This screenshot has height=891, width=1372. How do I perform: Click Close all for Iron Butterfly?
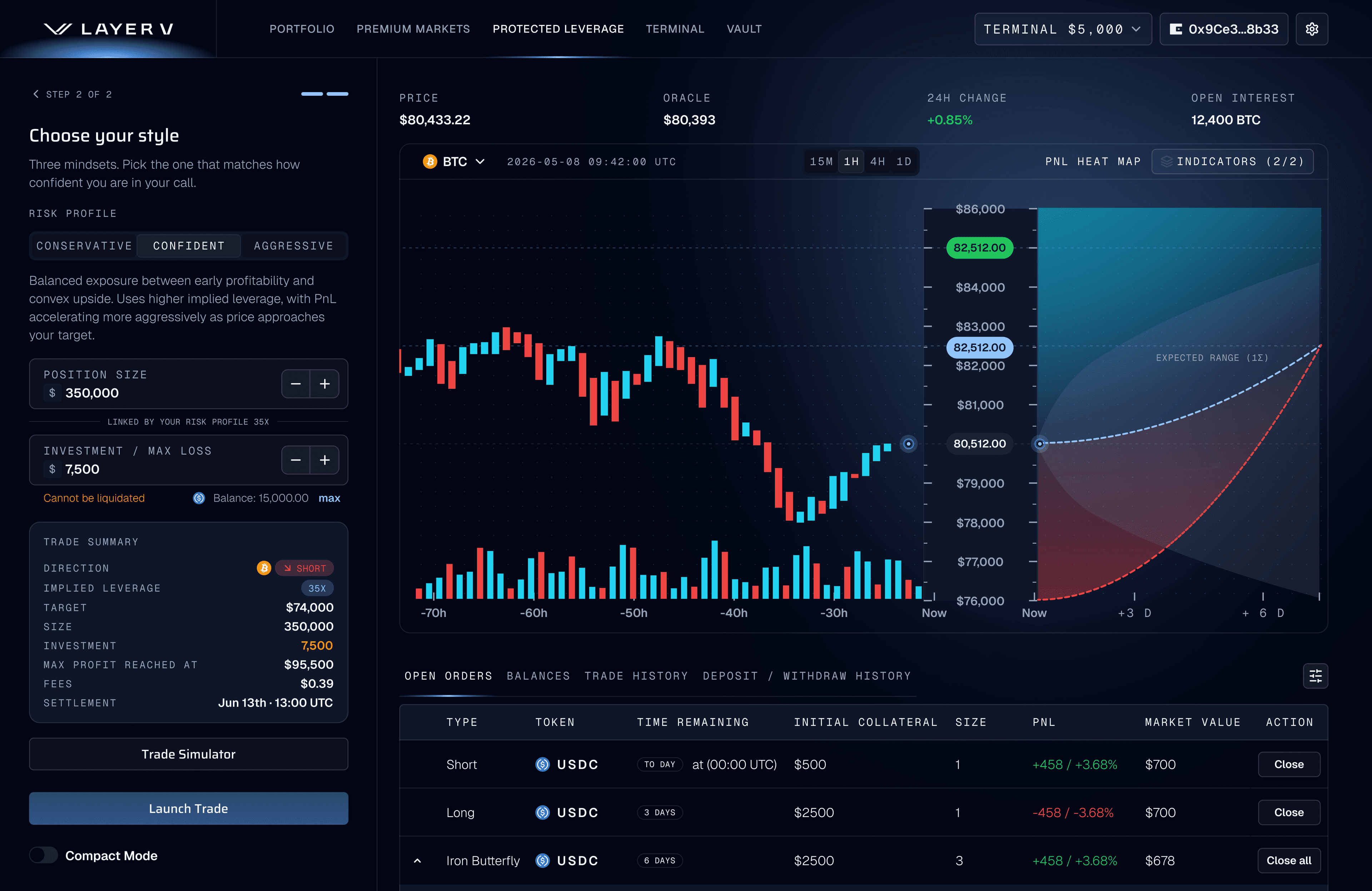pyautogui.click(x=1288, y=861)
